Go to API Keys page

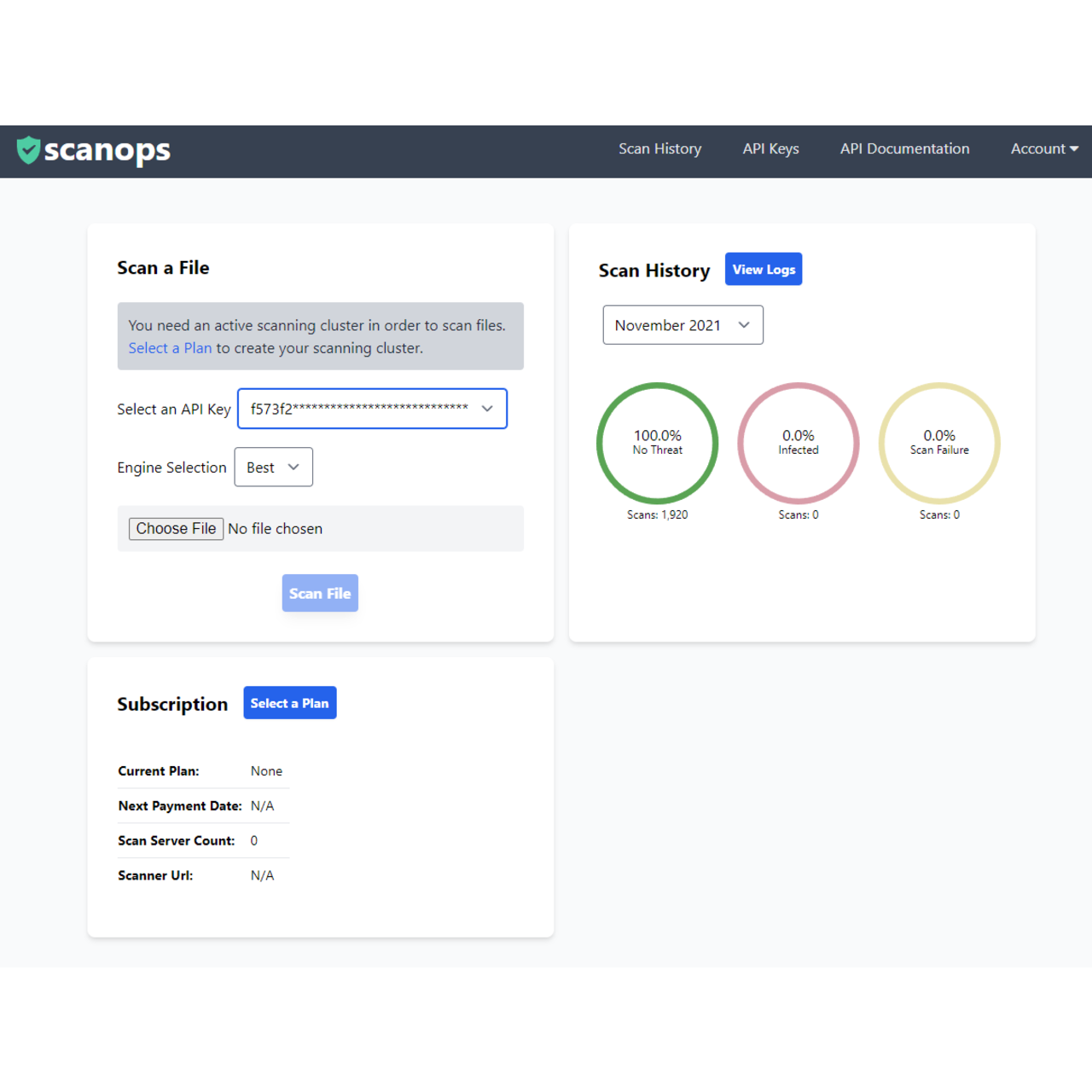tap(770, 148)
